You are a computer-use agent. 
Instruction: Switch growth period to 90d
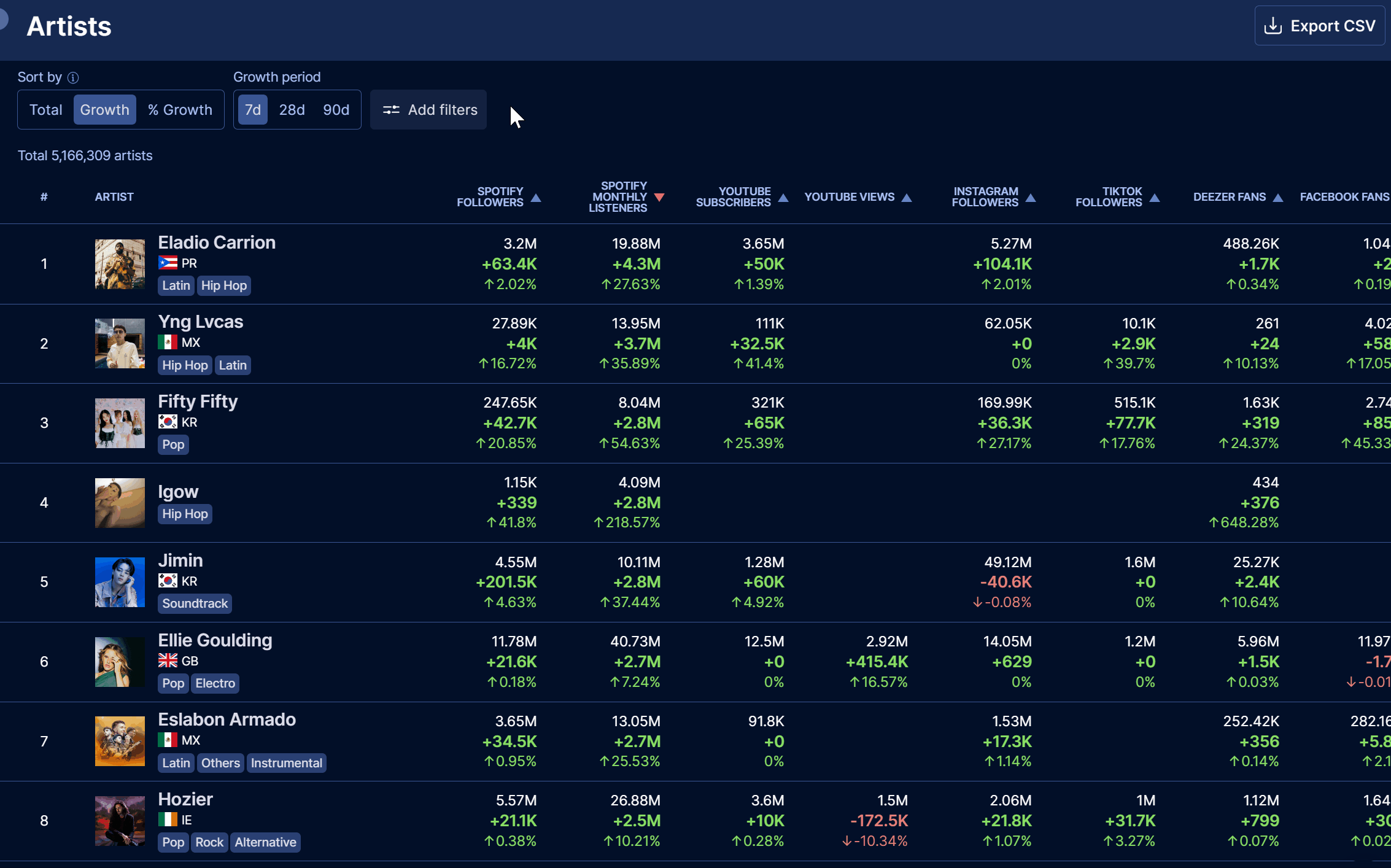point(336,110)
